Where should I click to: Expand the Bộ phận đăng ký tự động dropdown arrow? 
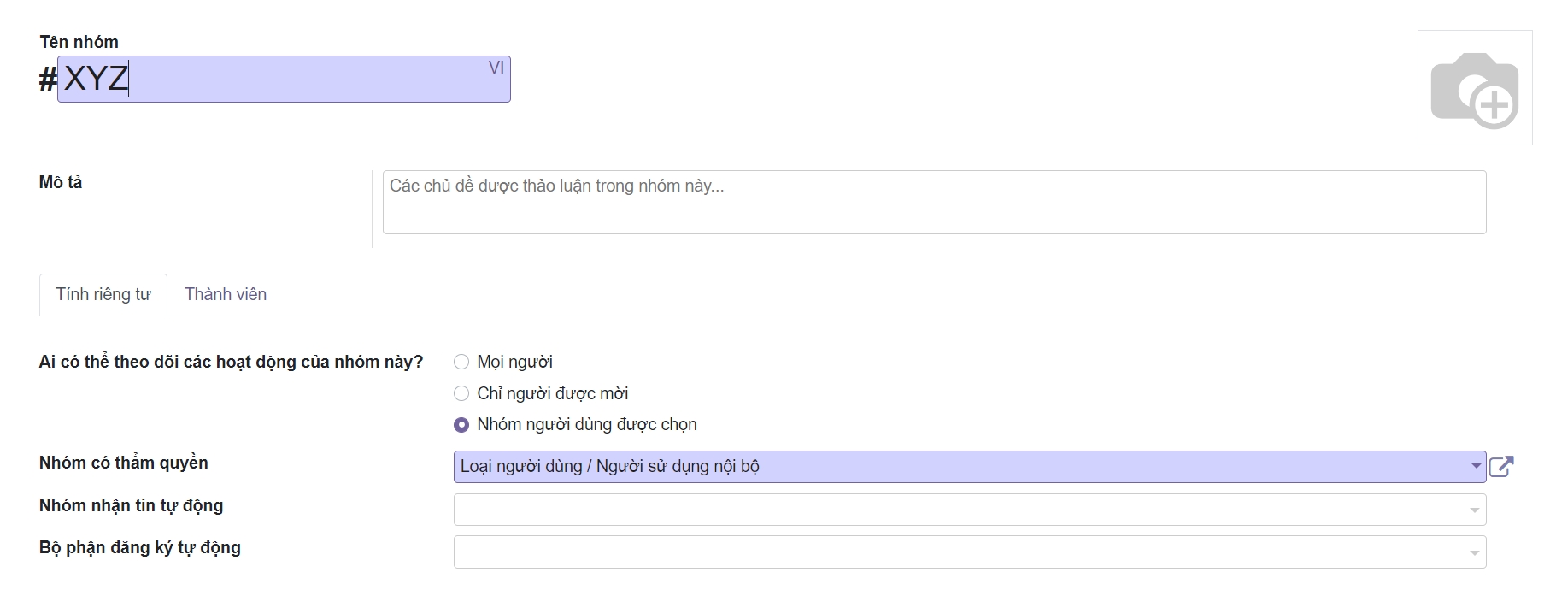tap(1475, 553)
